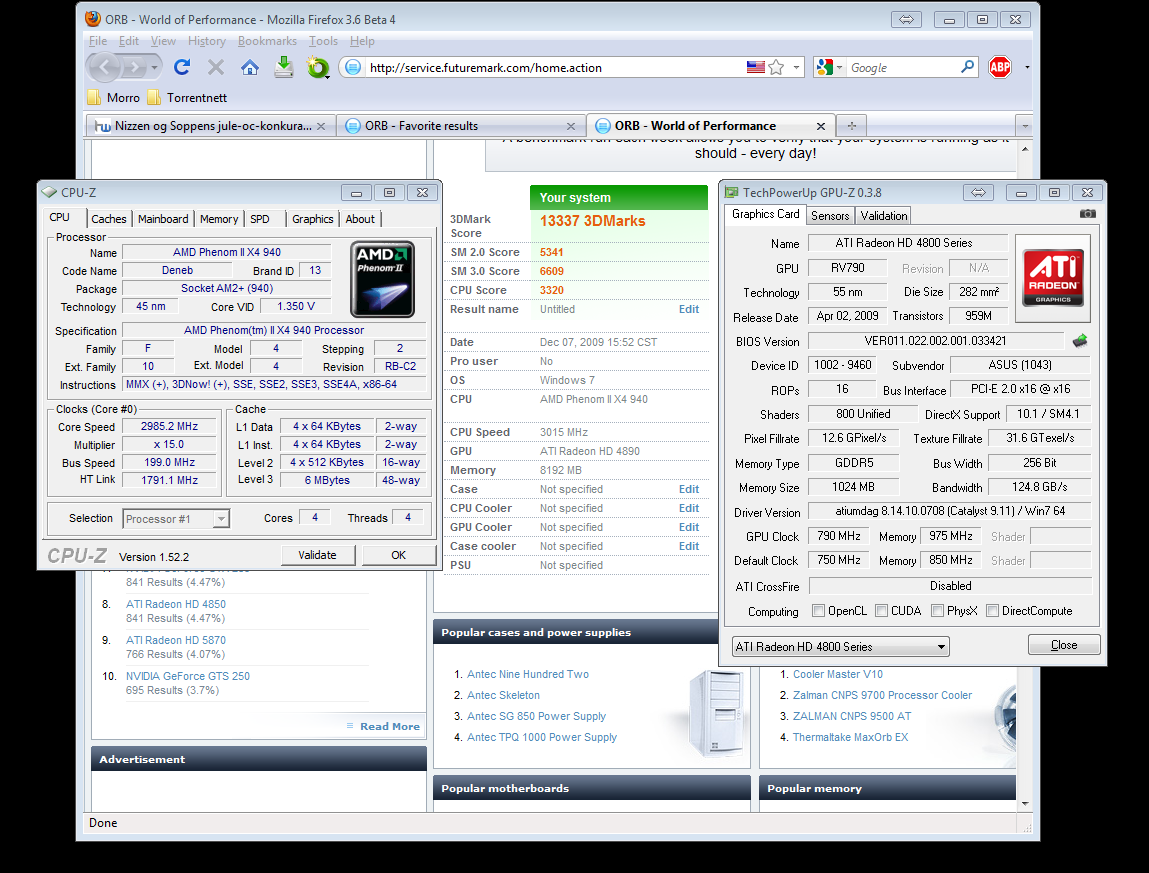Open Antec Nine Hundred Two link
This screenshot has width=1149, height=873.
[528, 674]
